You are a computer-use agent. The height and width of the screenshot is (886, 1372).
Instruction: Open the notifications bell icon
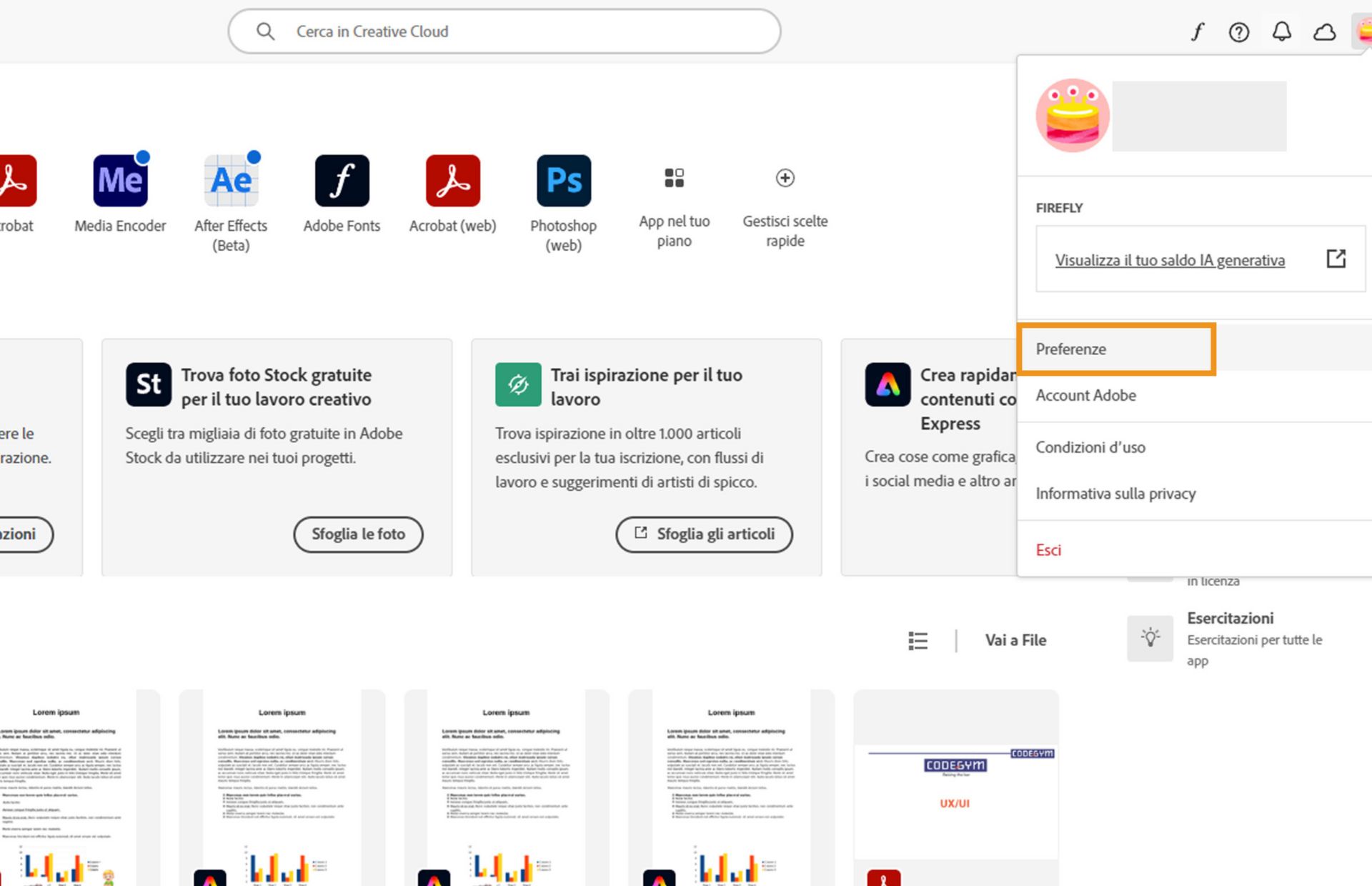[x=1281, y=32]
